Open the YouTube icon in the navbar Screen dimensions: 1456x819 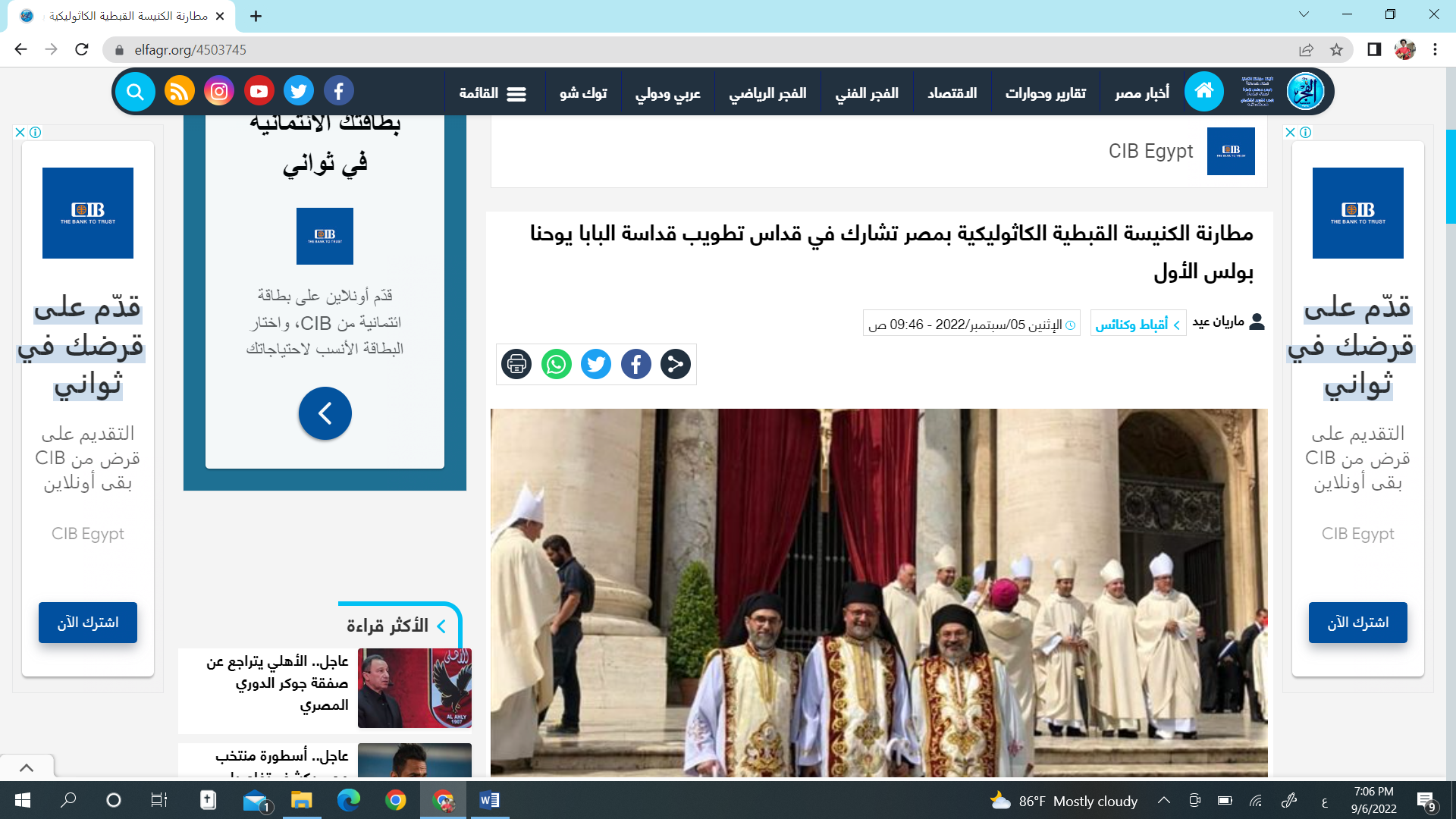[259, 92]
